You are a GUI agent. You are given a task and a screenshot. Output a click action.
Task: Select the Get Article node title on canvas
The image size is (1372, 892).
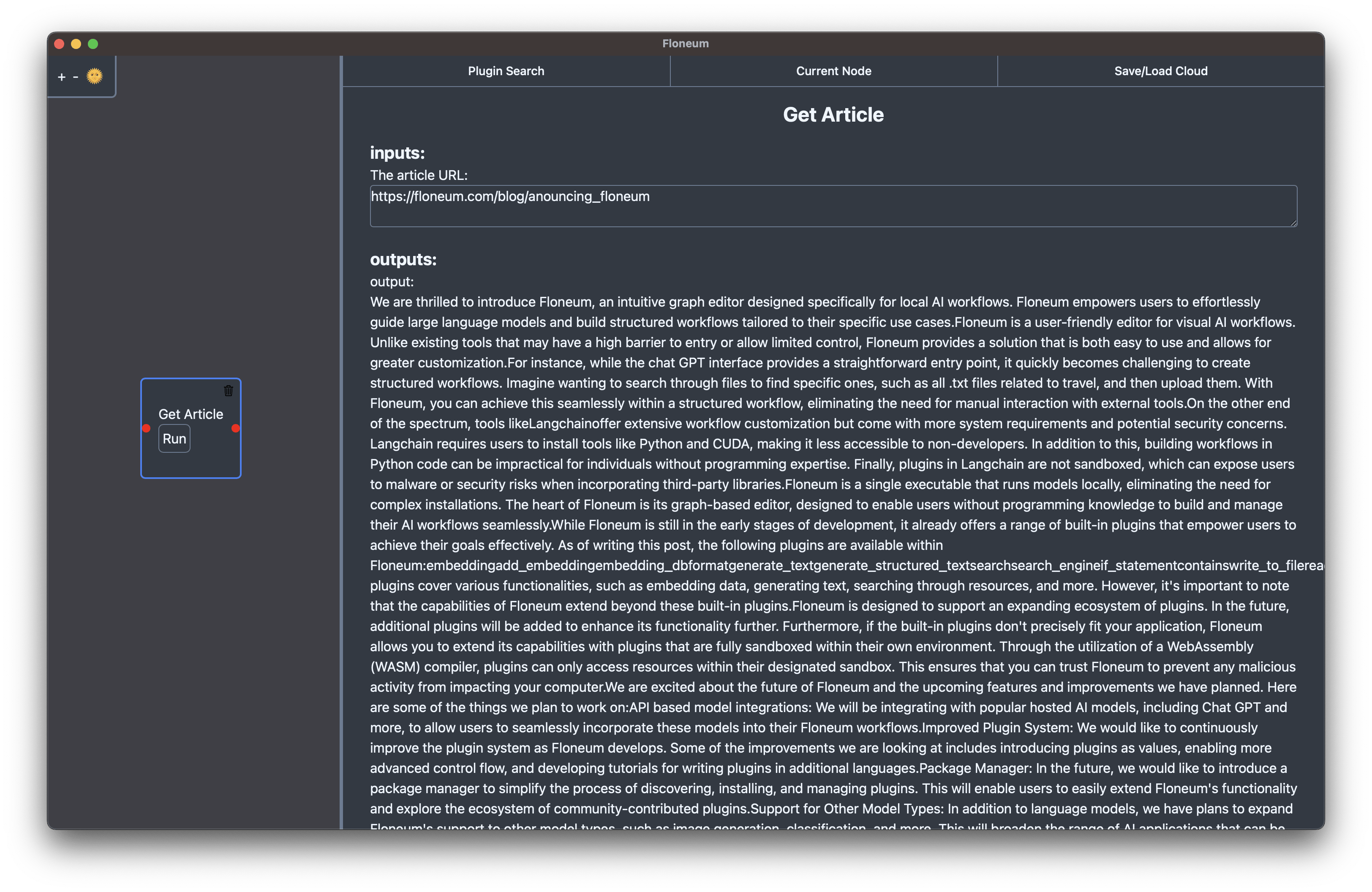click(191, 414)
